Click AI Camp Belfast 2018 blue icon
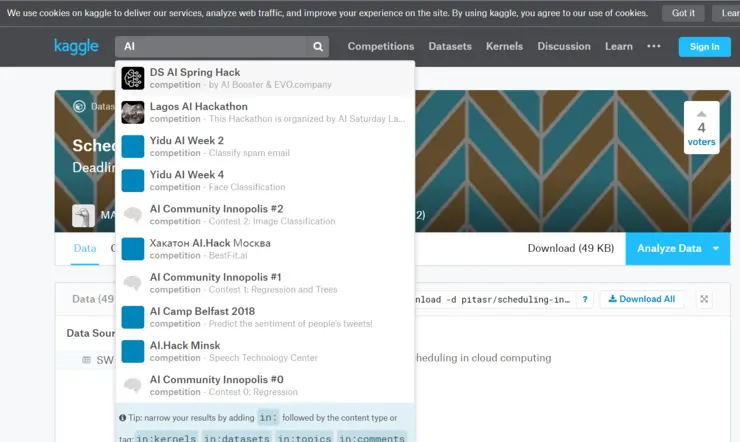The height and width of the screenshot is (442, 740). 133,317
